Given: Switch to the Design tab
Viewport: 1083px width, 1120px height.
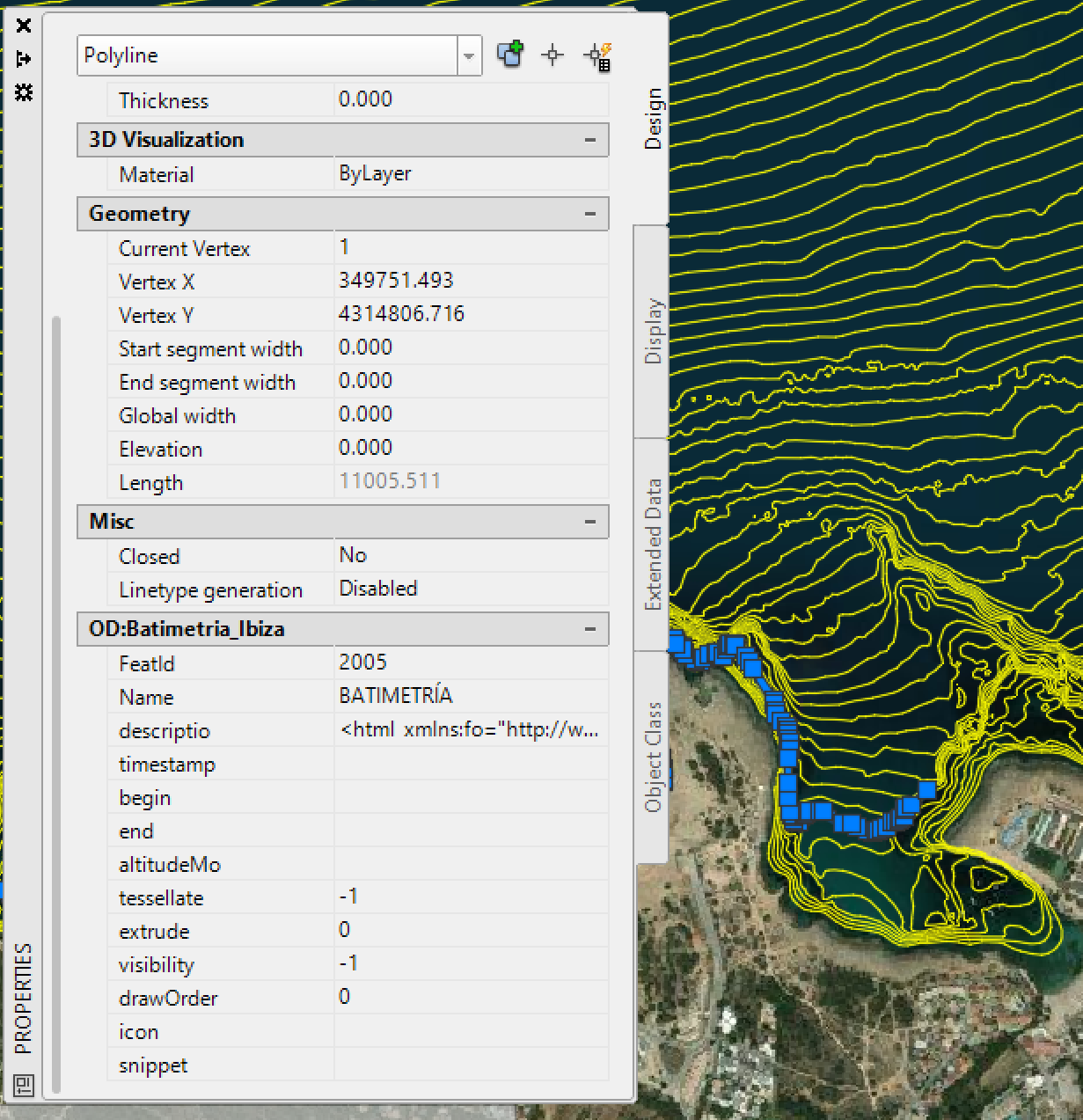Looking at the screenshot, I should 652,119.
